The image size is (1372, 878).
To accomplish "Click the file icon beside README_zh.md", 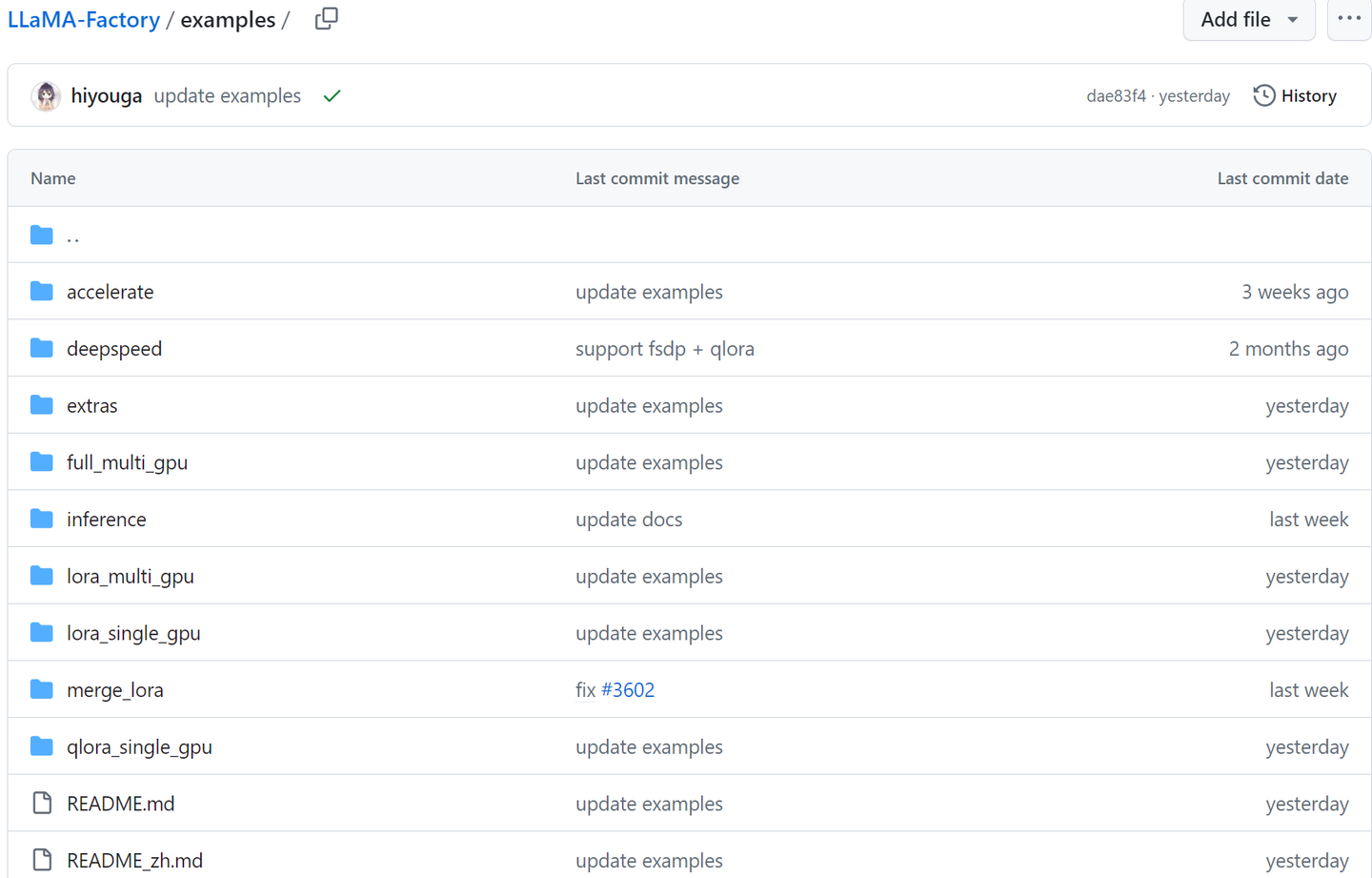I will point(42,860).
